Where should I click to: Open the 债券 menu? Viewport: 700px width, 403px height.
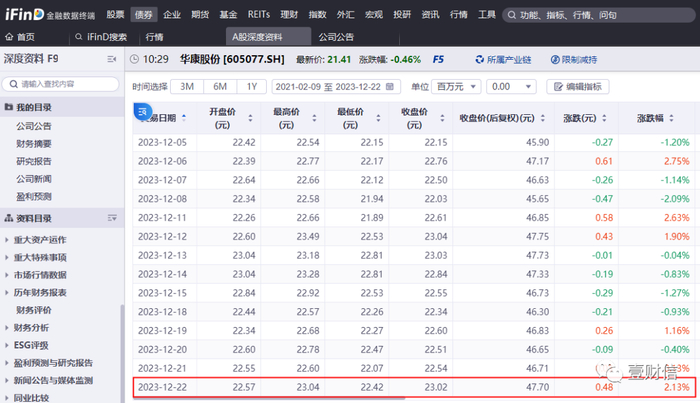pyautogui.click(x=143, y=15)
